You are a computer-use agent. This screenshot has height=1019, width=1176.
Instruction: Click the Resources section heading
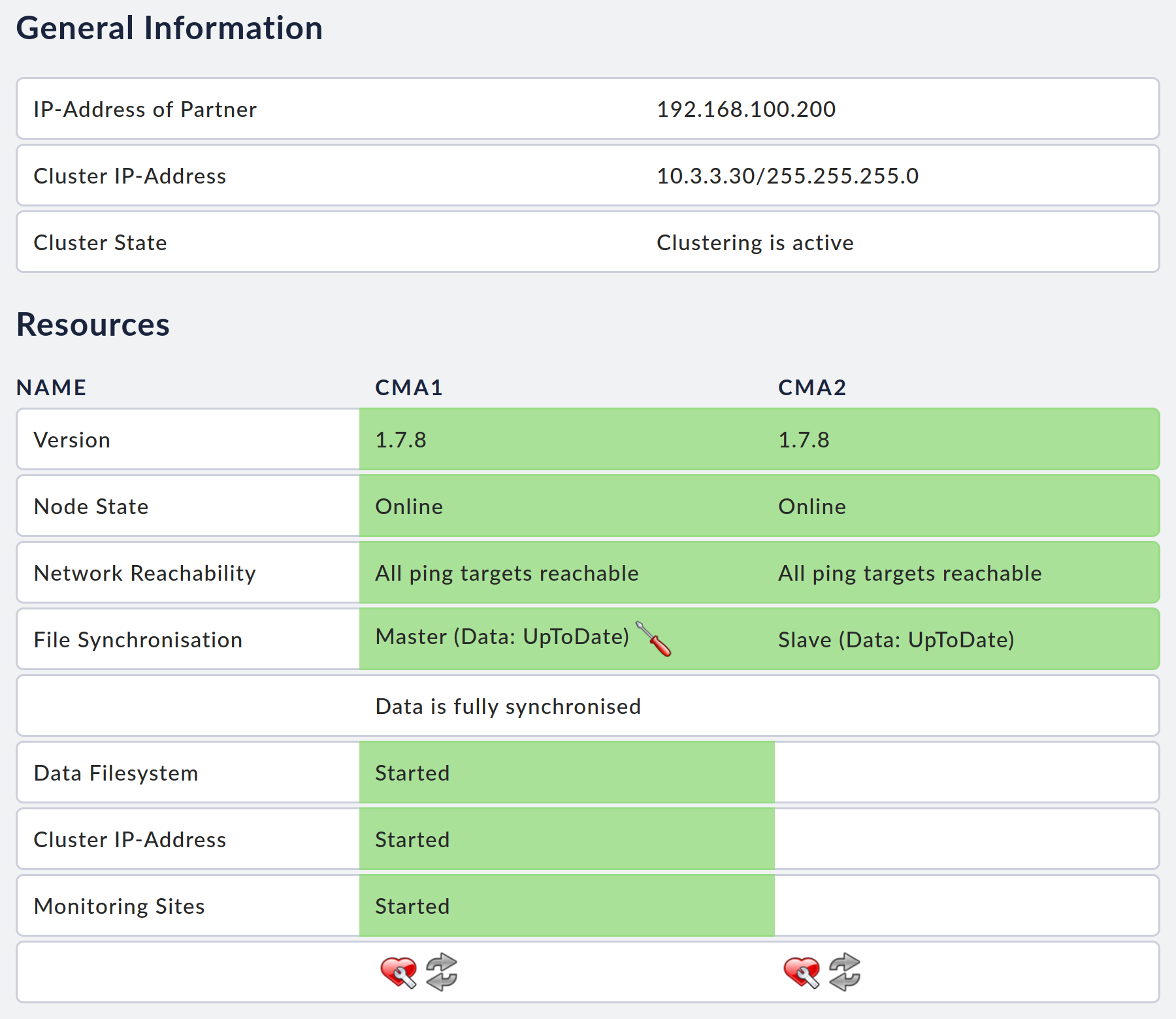coord(93,325)
